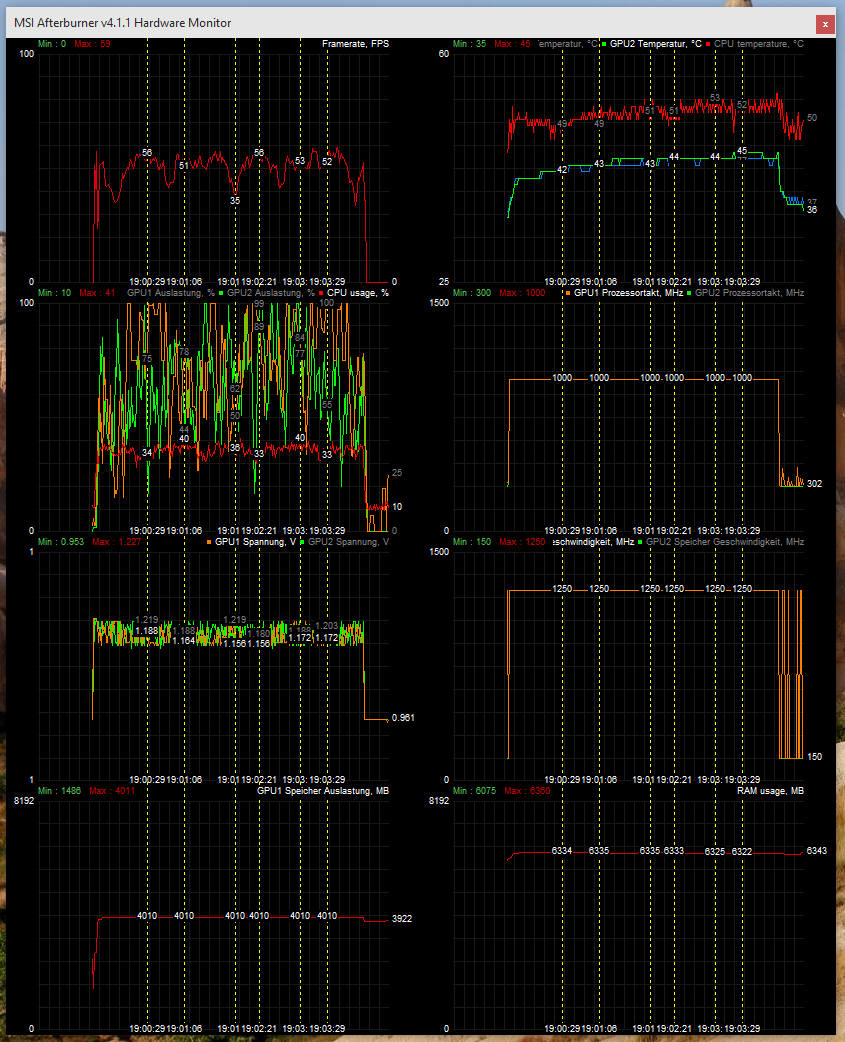Click the red swatch before CPU temperature
Screen dimensions: 845x1042
[x=709, y=44]
